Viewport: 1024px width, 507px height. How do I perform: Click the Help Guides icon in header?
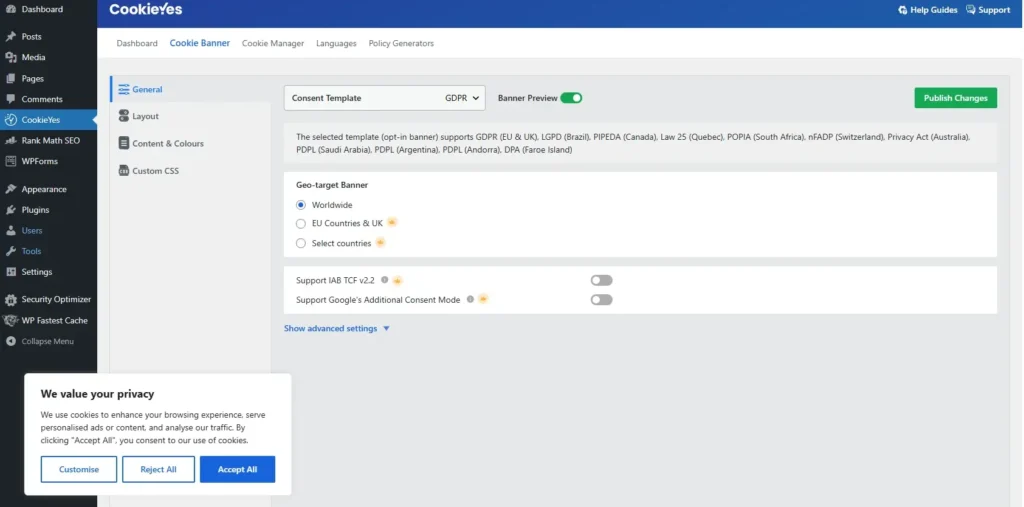click(x=903, y=10)
